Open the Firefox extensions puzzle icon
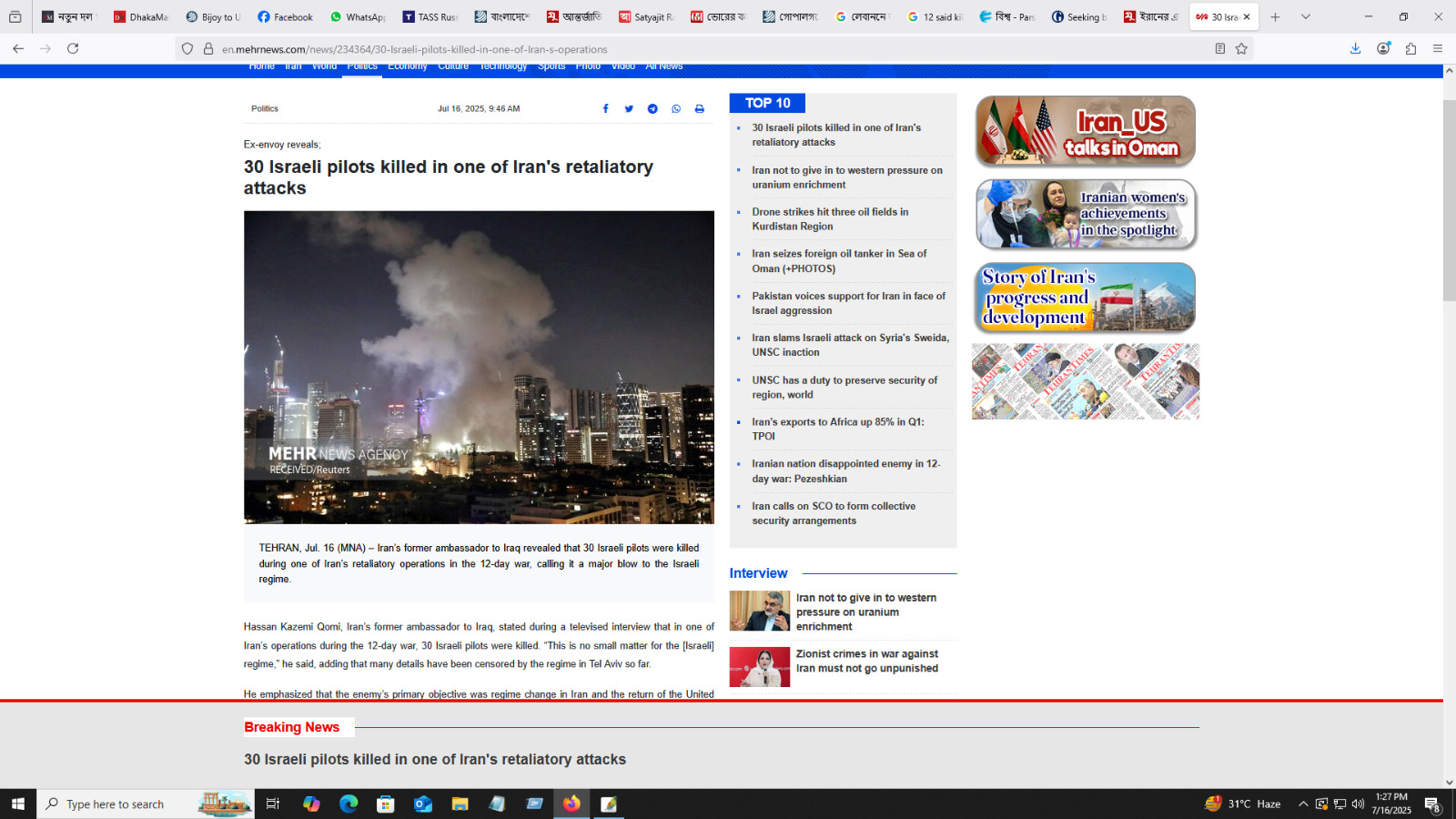The height and width of the screenshot is (819, 1456). [1410, 49]
